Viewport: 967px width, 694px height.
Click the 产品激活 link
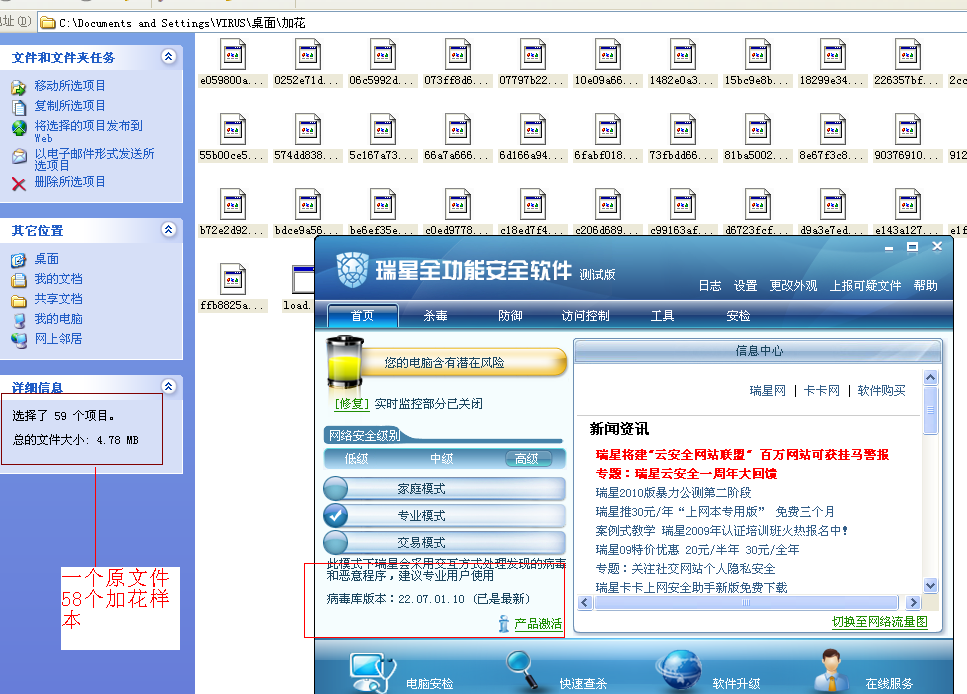[x=538, y=624]
